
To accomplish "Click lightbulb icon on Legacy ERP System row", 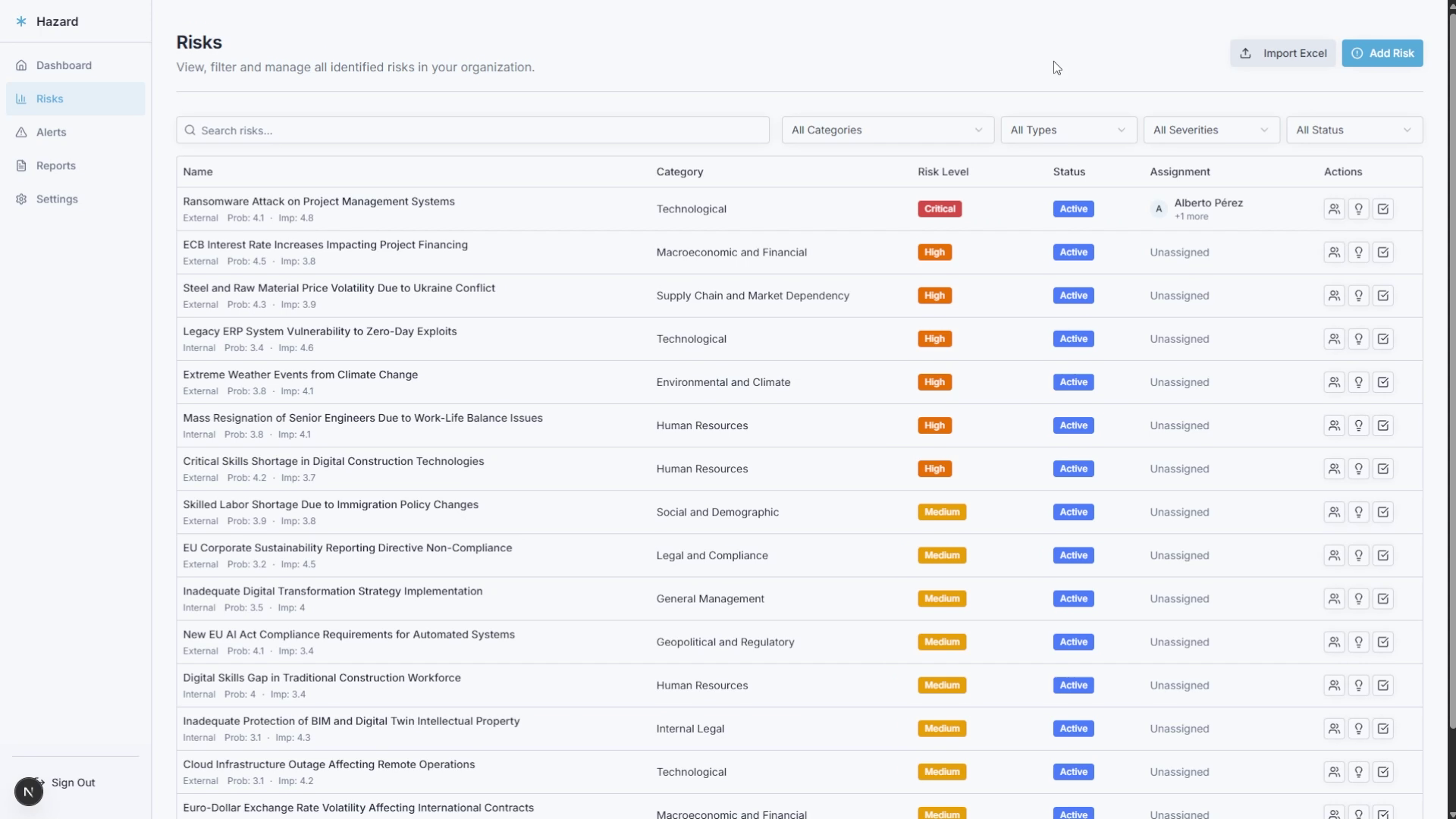I will tap(1359, 339).
